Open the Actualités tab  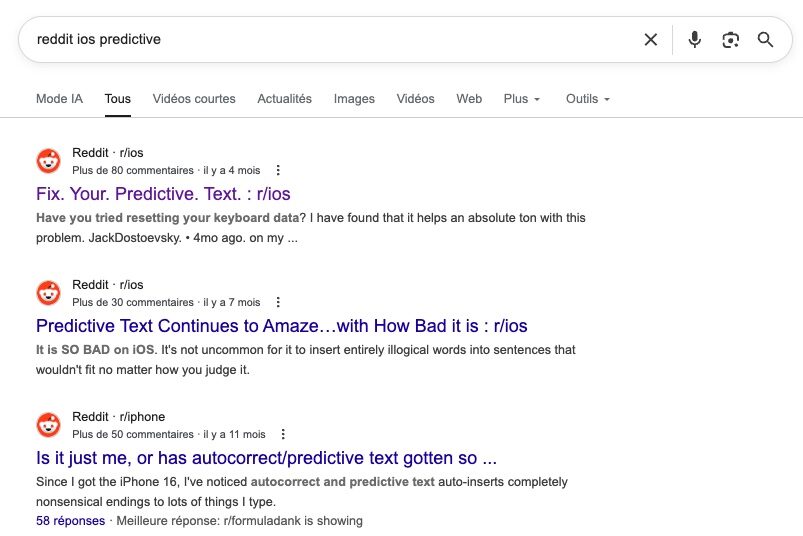[x=284, y=99]
